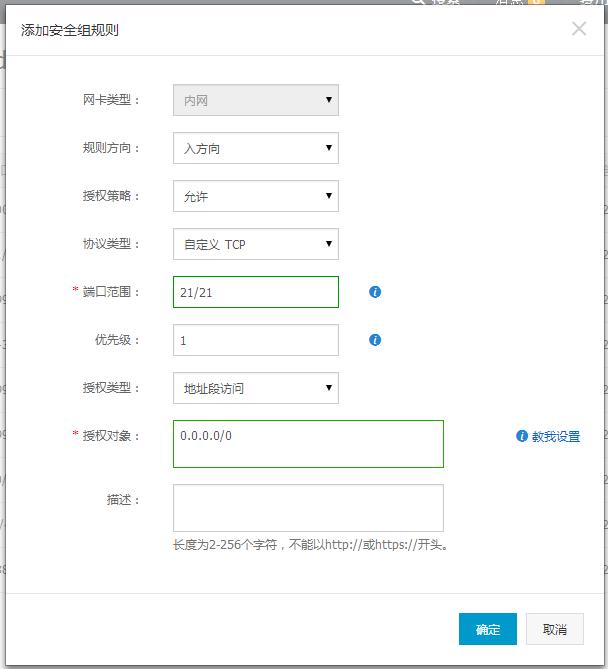
Task: Open the 授权类型 dropdown showing 地址段访问
Action: click(x=256, y=388)
